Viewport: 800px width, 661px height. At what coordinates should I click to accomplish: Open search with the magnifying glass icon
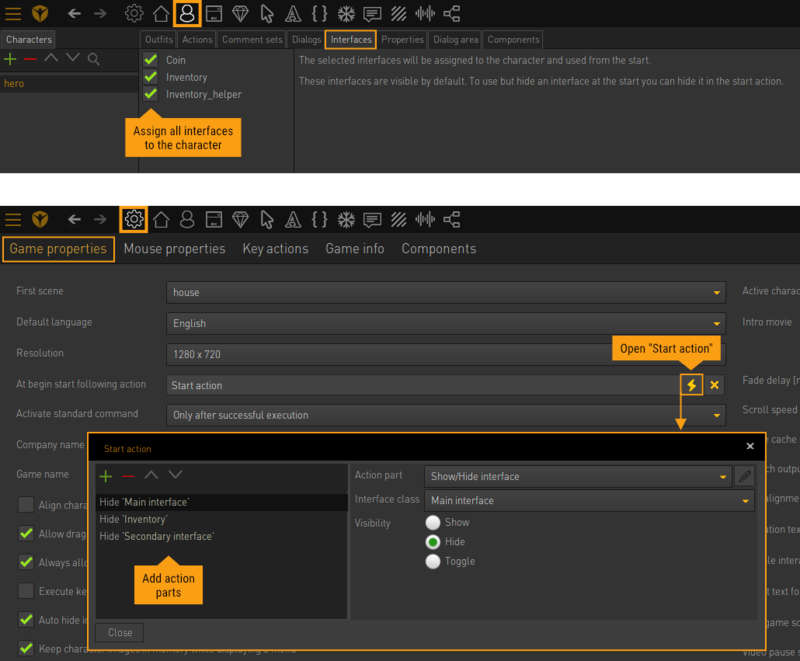coord(95,58)
